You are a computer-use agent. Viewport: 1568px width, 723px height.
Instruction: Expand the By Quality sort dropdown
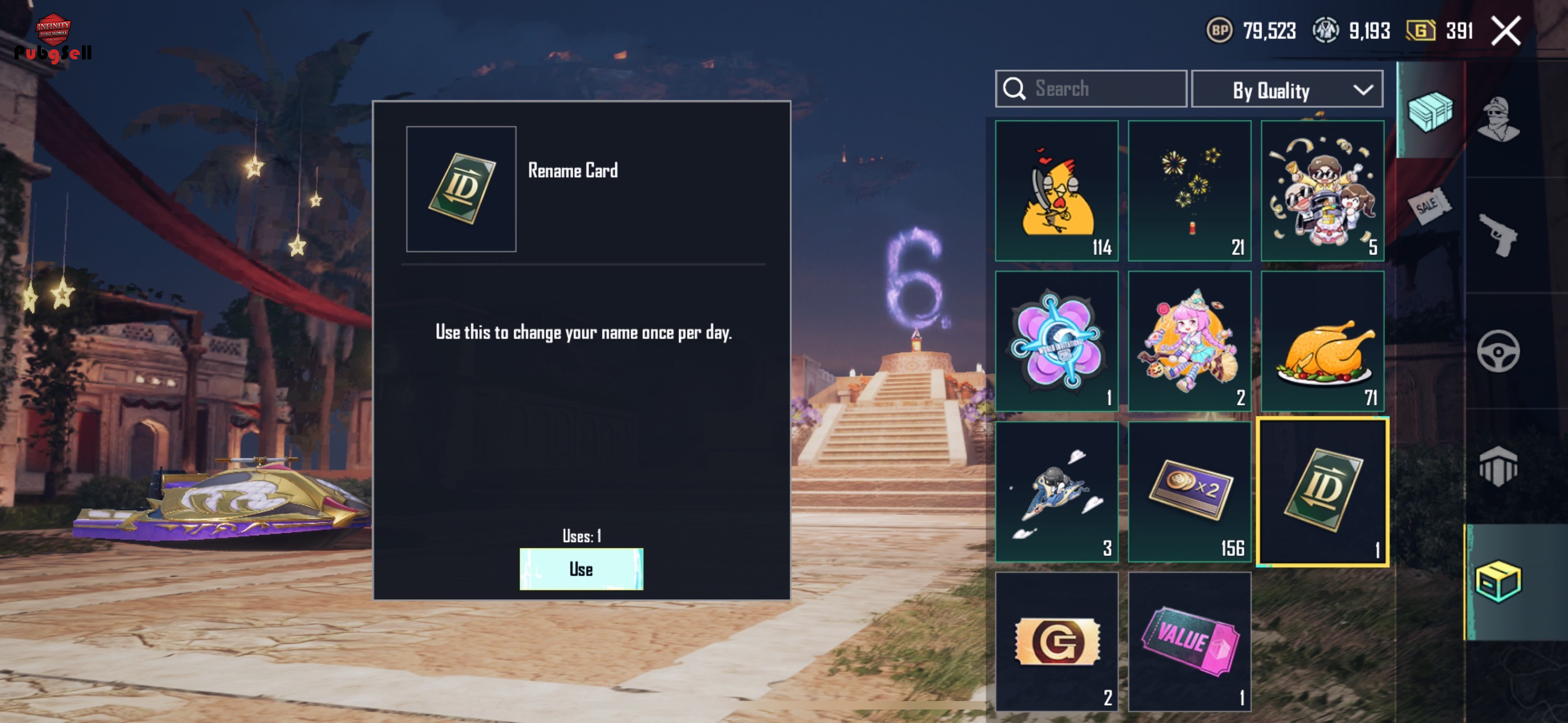point(1287,90)
